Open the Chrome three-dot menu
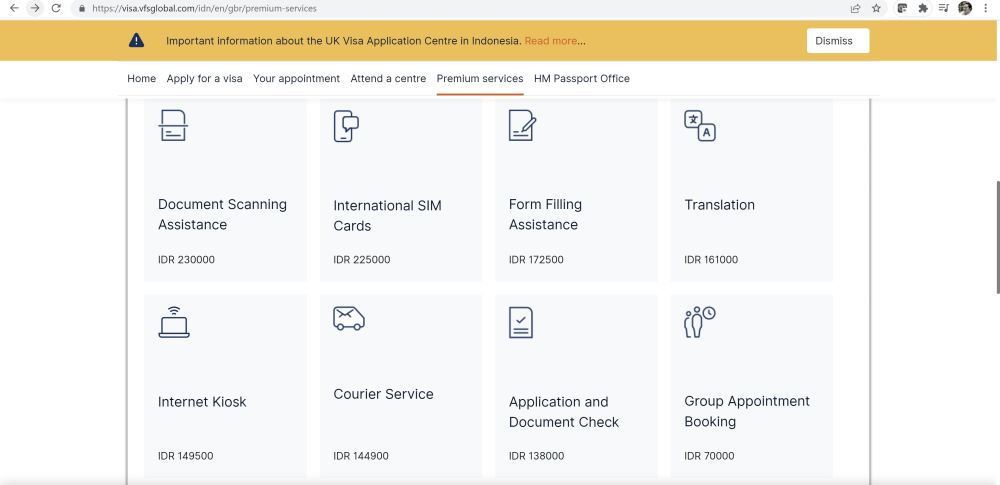 [x=987, y=8]
